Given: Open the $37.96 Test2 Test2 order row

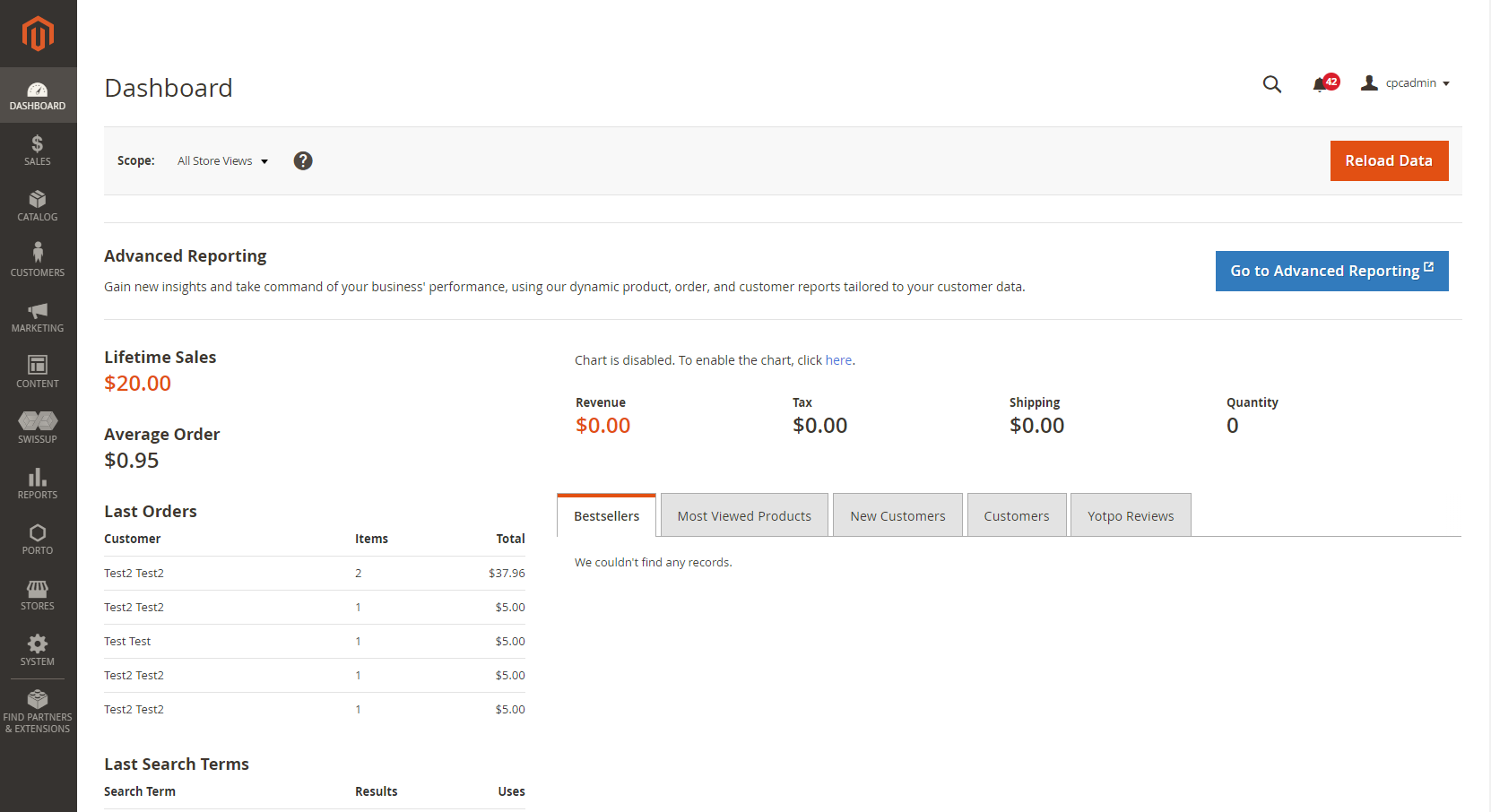Looking at the screenshot, I should [x=315, y=574].
